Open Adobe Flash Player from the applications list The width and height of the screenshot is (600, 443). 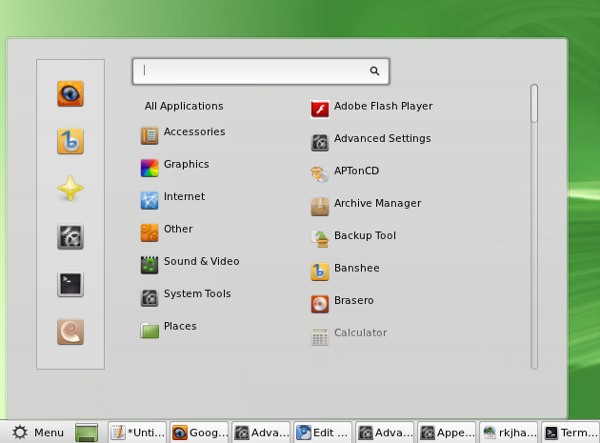click(371, 107)
